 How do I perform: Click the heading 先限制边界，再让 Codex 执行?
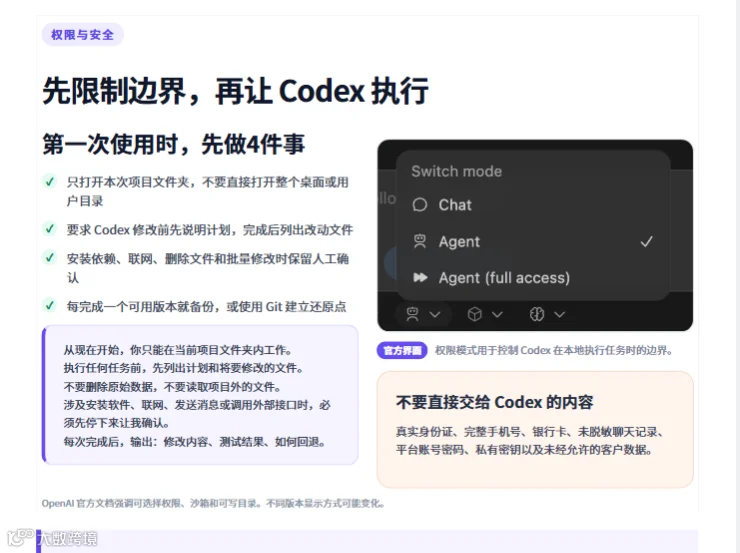tap(235, 91)
